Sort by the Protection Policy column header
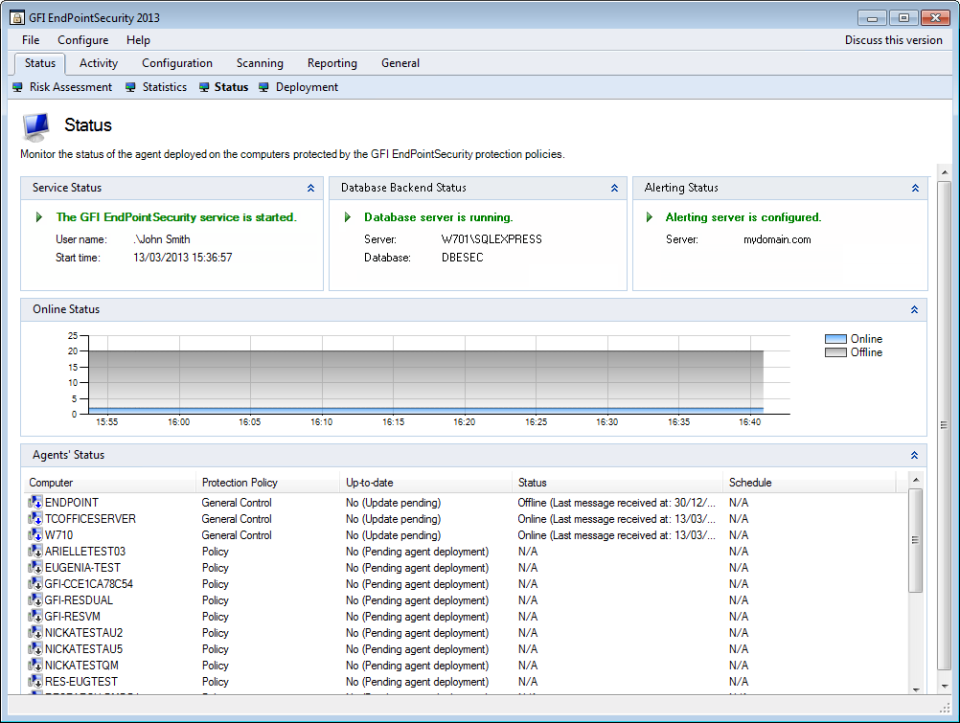The width and height of the screenshot is (960, 723). 240,482
